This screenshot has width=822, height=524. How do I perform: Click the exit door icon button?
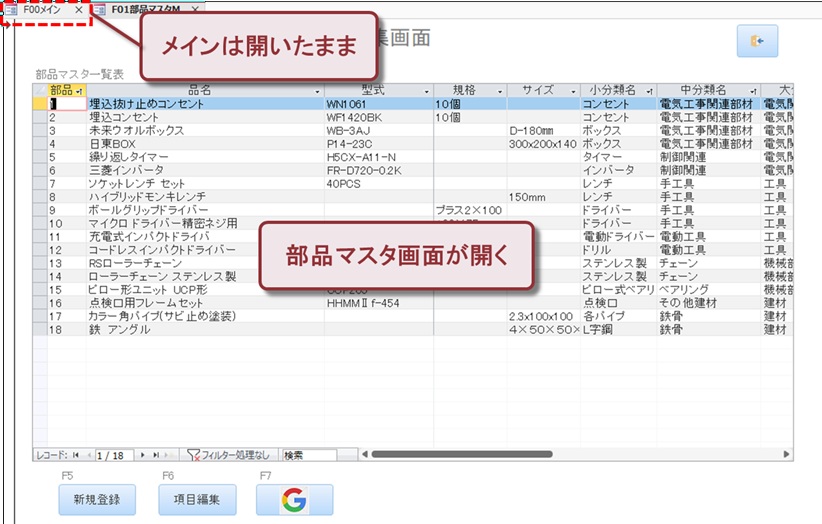point(756,42)
